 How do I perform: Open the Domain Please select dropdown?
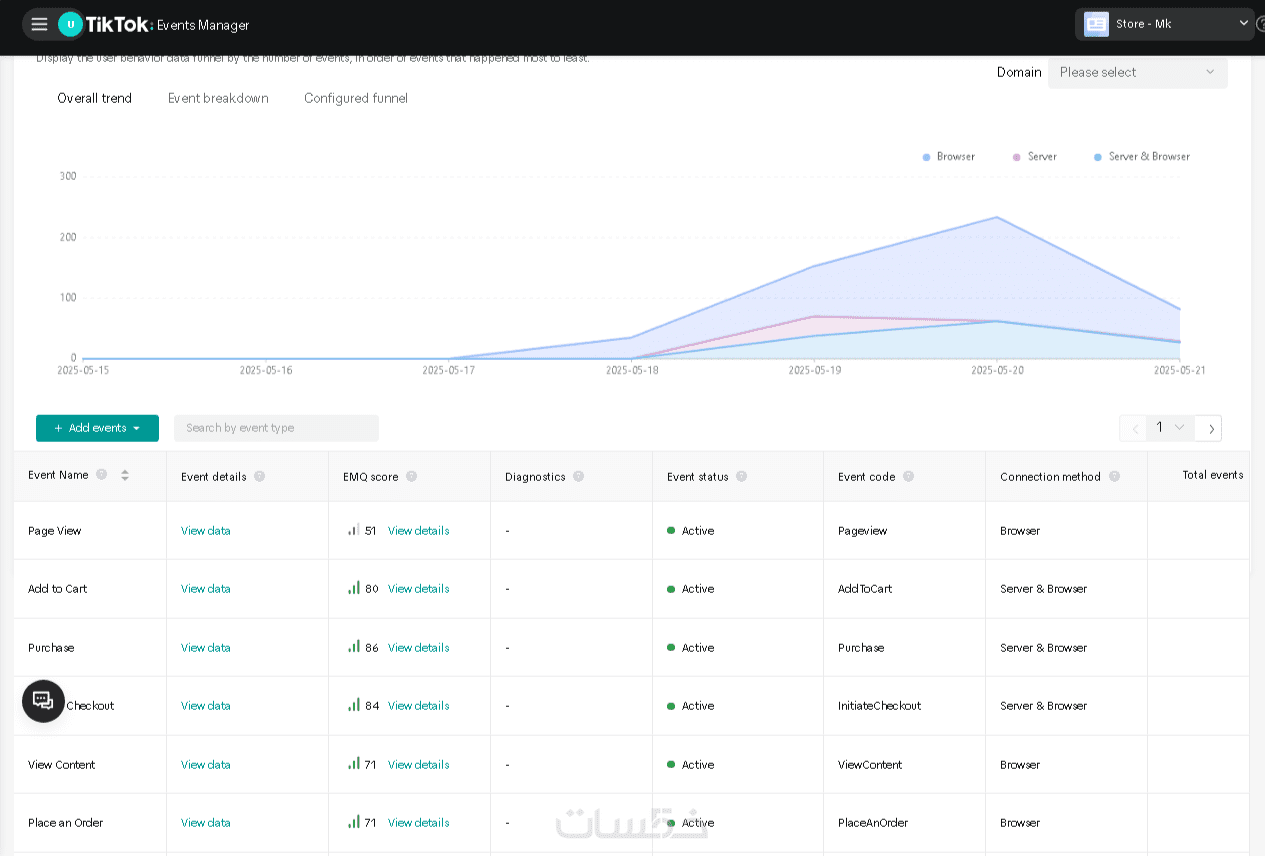point(1137,72)
